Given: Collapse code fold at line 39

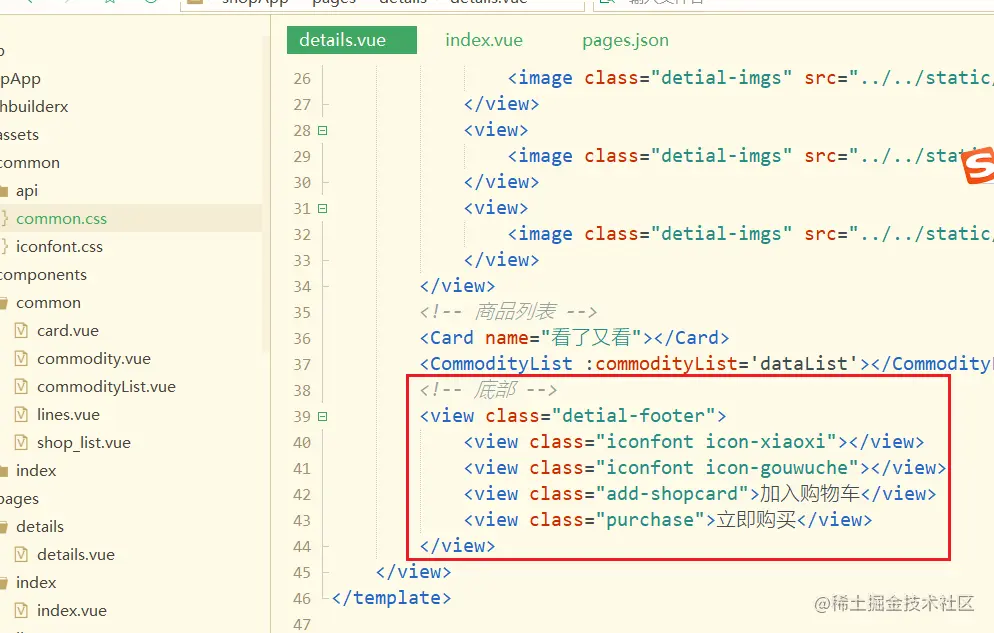Looking at the screenshot, I should tap(323, 416).
